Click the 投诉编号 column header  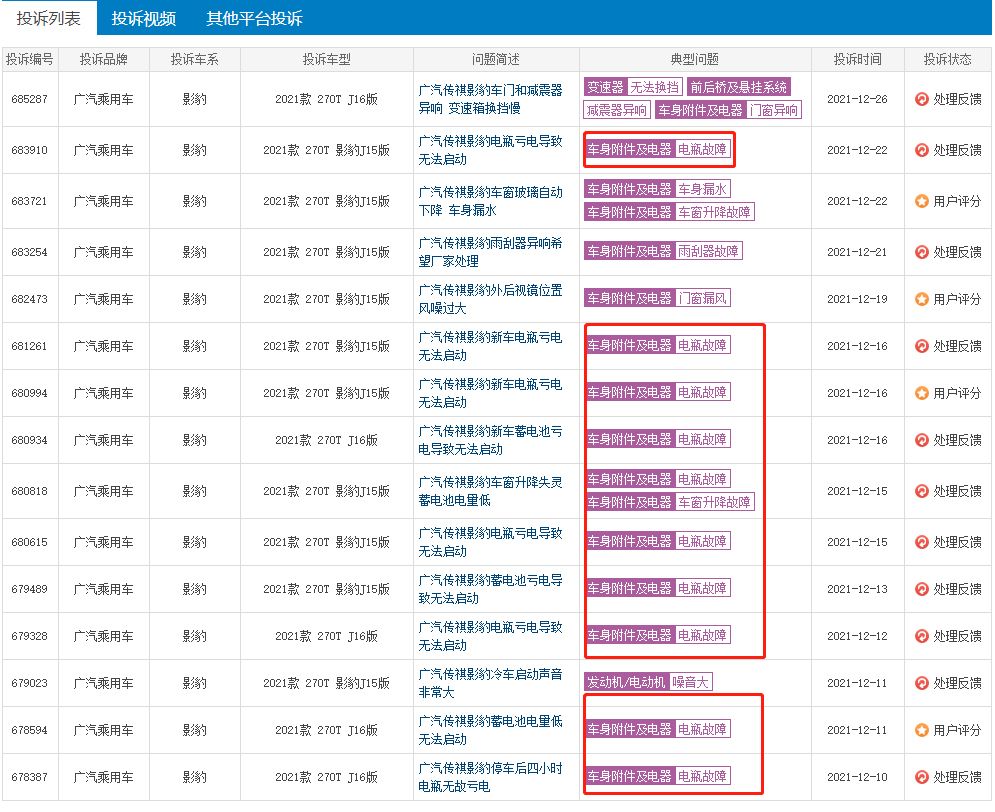tap(30, 60)
